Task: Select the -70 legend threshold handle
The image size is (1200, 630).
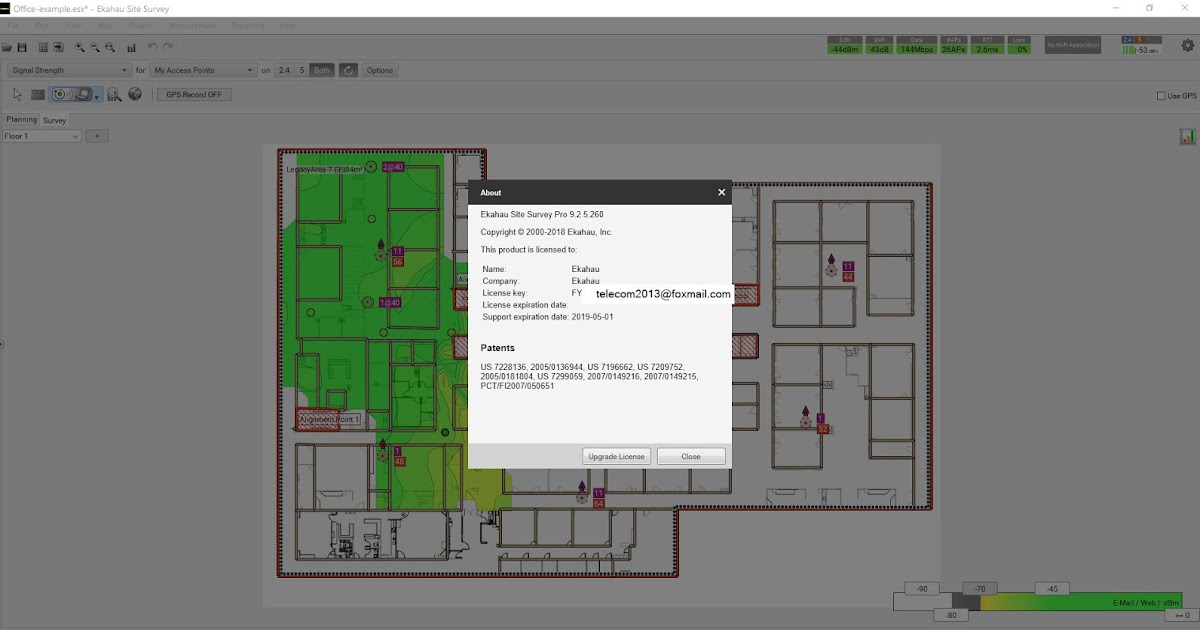Action: (981, 588)
